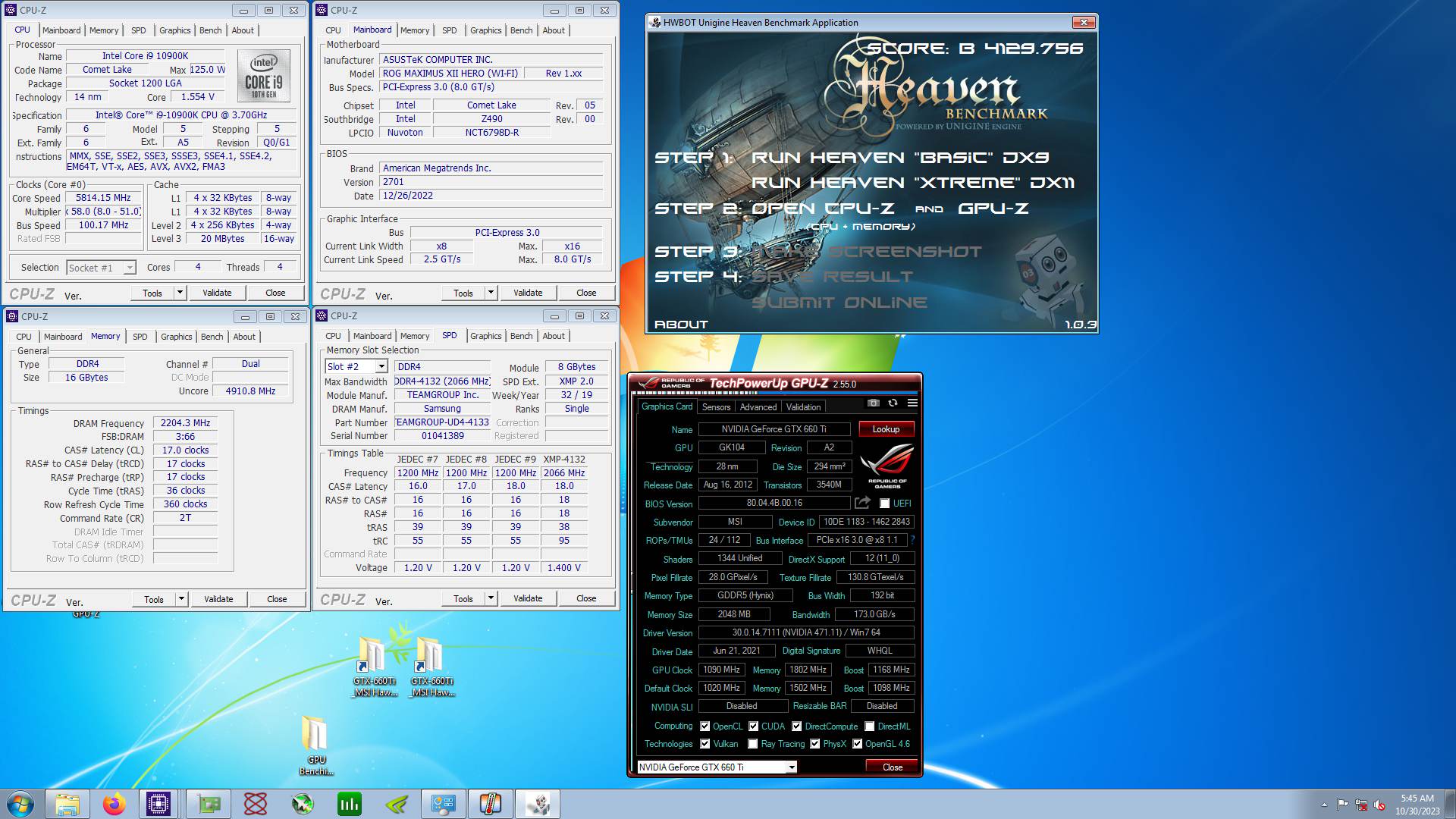This screenshot has width=1456, height=819.
Task: Click the Action Center flag tray icon
Action: point(1342,805)
